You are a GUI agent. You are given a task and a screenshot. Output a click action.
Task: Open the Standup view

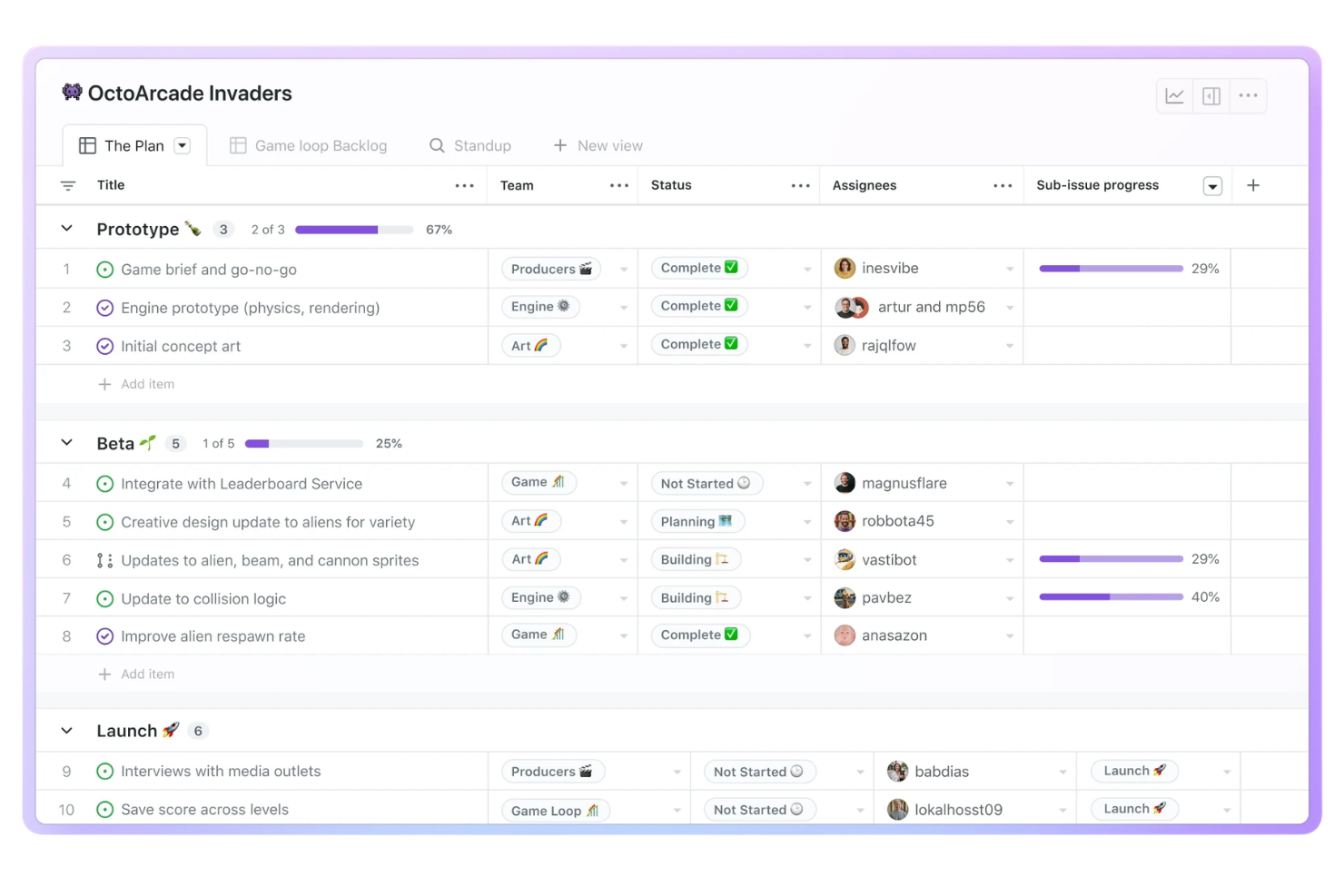[x=481, y=145]
